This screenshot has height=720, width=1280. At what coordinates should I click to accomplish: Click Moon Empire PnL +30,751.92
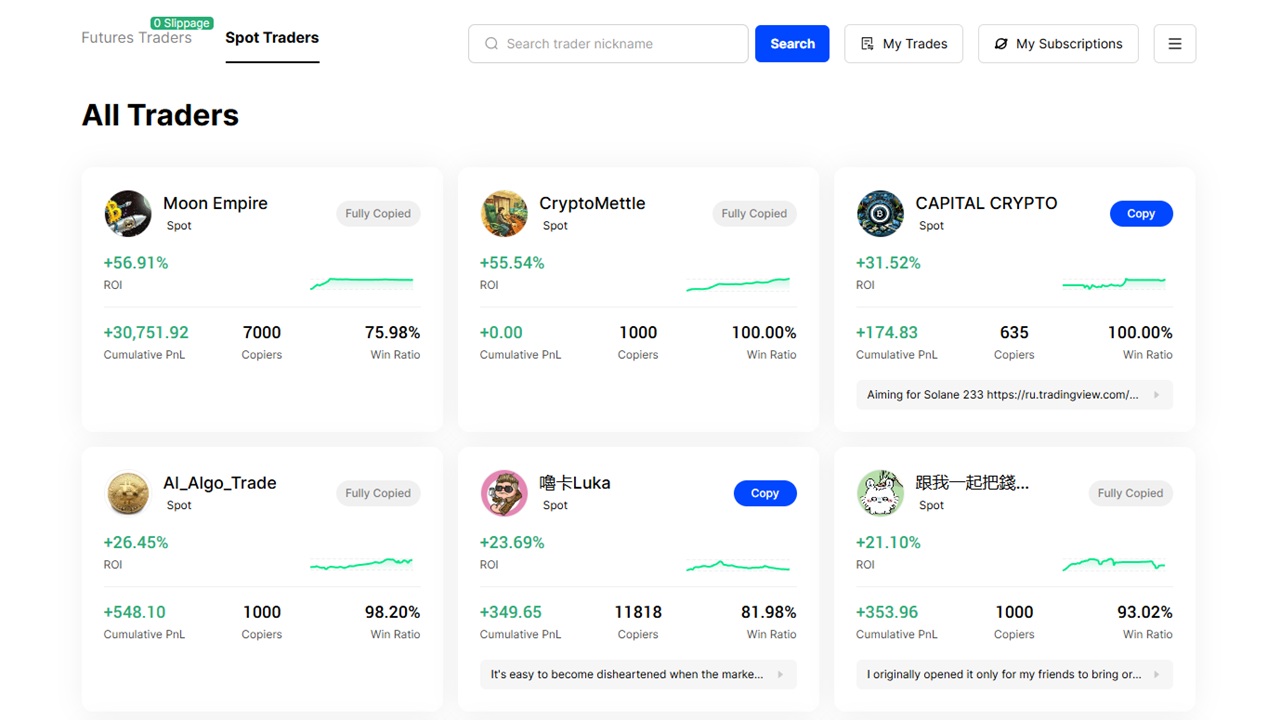[146, 333]
